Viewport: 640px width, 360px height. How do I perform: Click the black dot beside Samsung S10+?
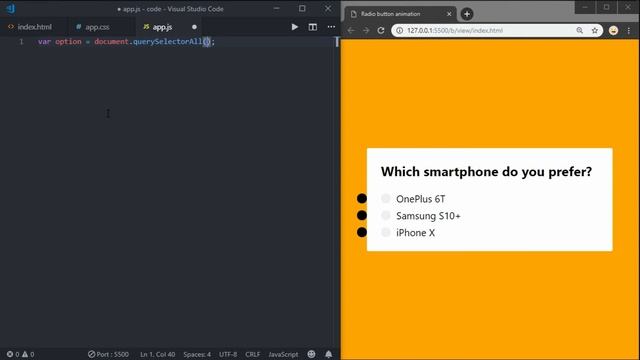[x=362, y=215]
